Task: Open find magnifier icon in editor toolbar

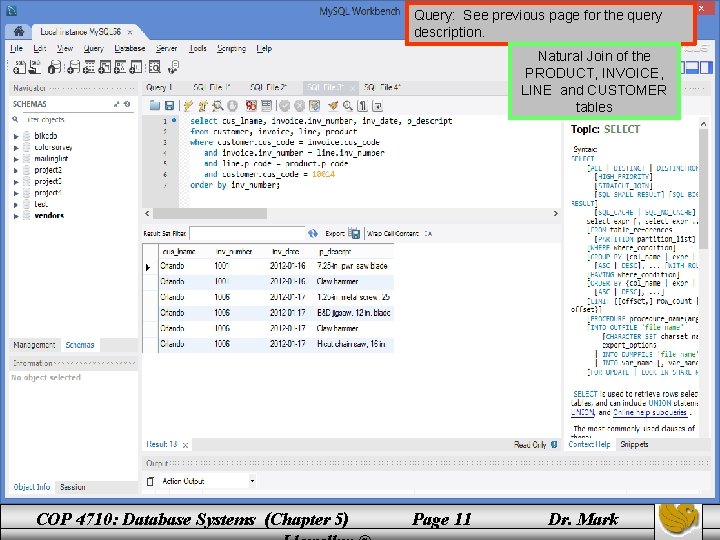Action: [x=348, y=106]
